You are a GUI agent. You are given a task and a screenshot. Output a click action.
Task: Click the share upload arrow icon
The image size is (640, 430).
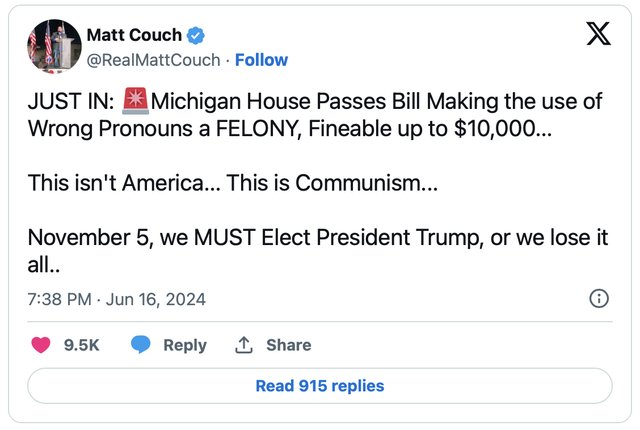(244, 345)
